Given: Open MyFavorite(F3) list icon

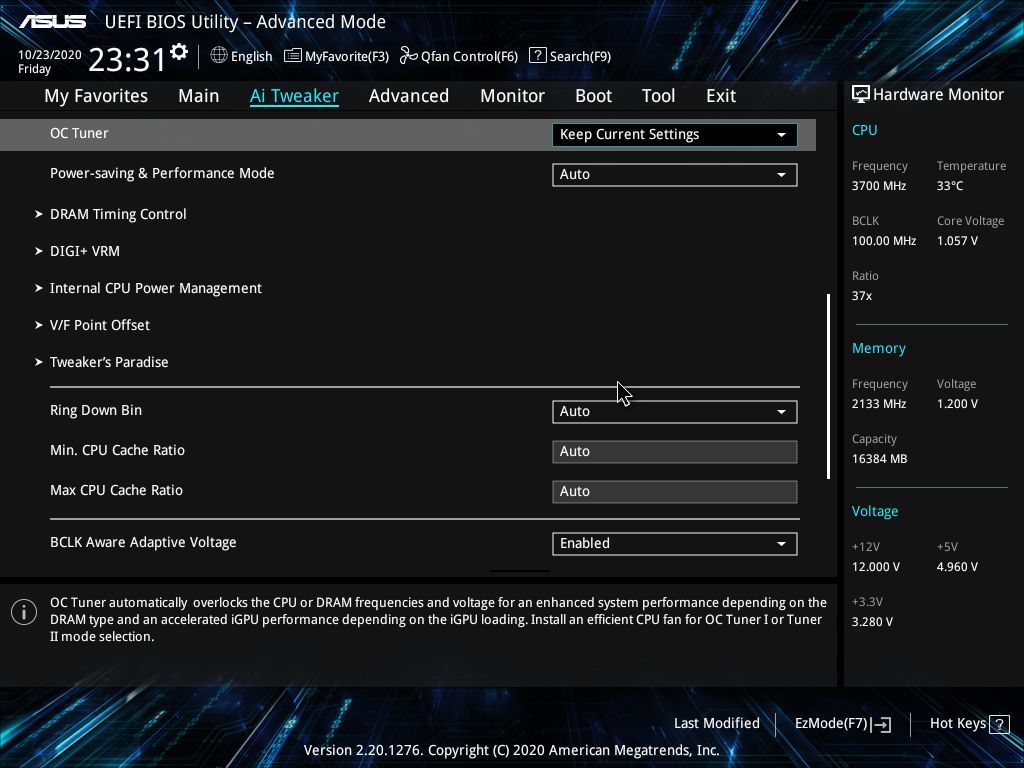Looking at the screenshot, I should pos(293,56).
